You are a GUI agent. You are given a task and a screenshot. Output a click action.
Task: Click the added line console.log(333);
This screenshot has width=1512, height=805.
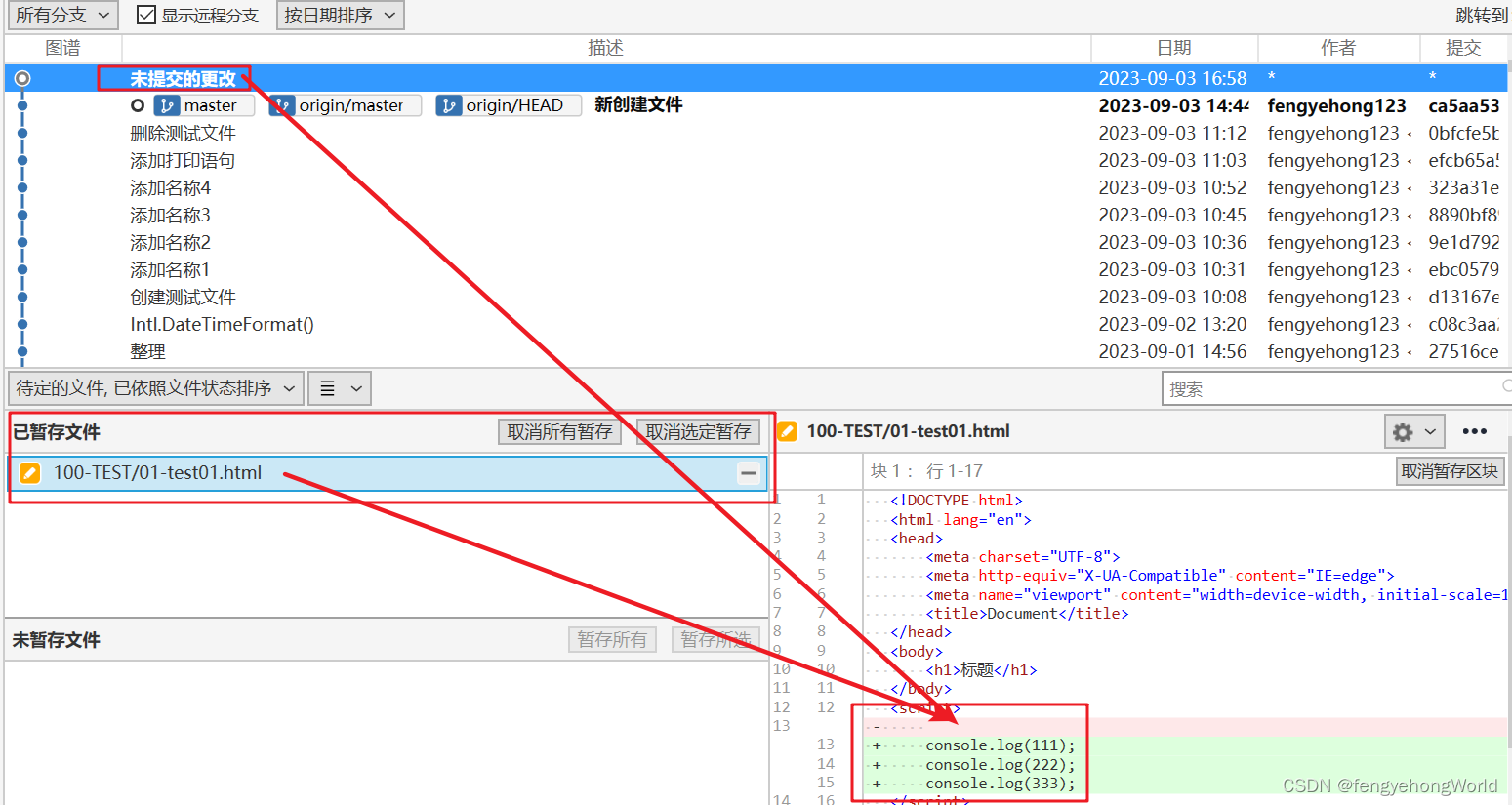[1001, 784]
